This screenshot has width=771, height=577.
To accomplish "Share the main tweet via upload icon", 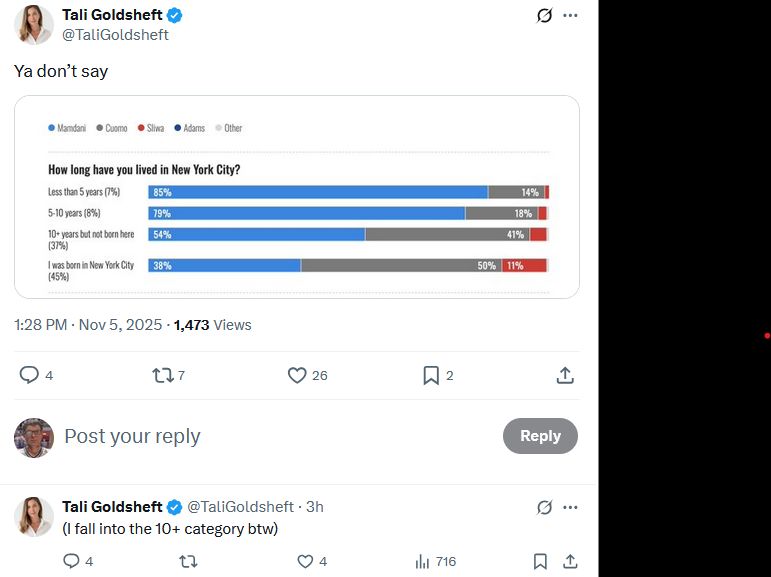I will (565, 375).
